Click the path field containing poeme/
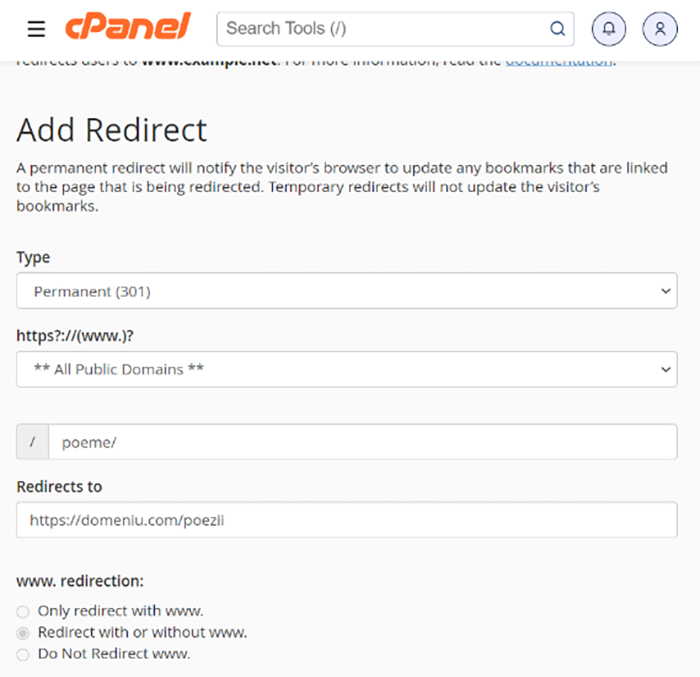 362,442
